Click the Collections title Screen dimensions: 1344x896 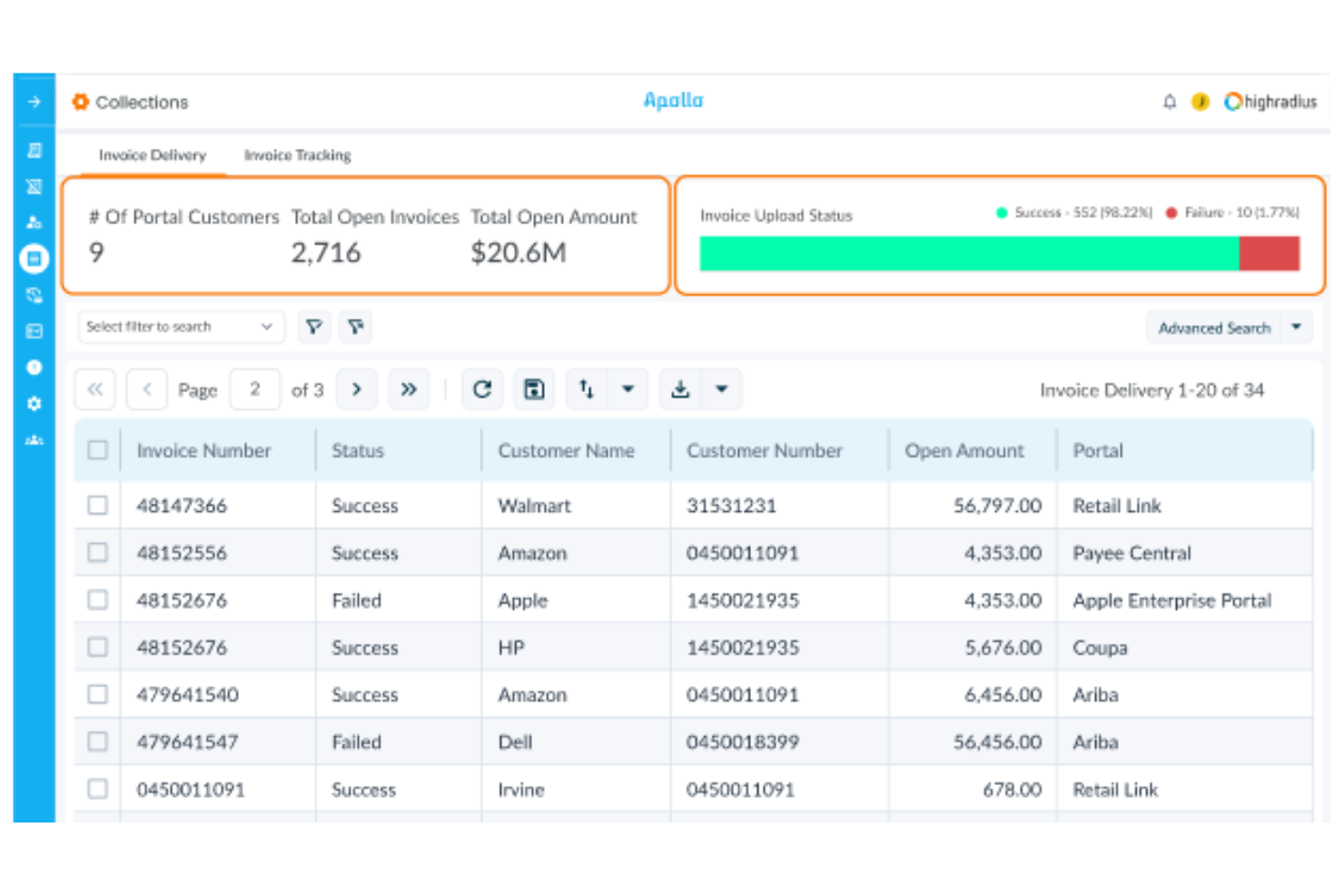coord(142,103)
